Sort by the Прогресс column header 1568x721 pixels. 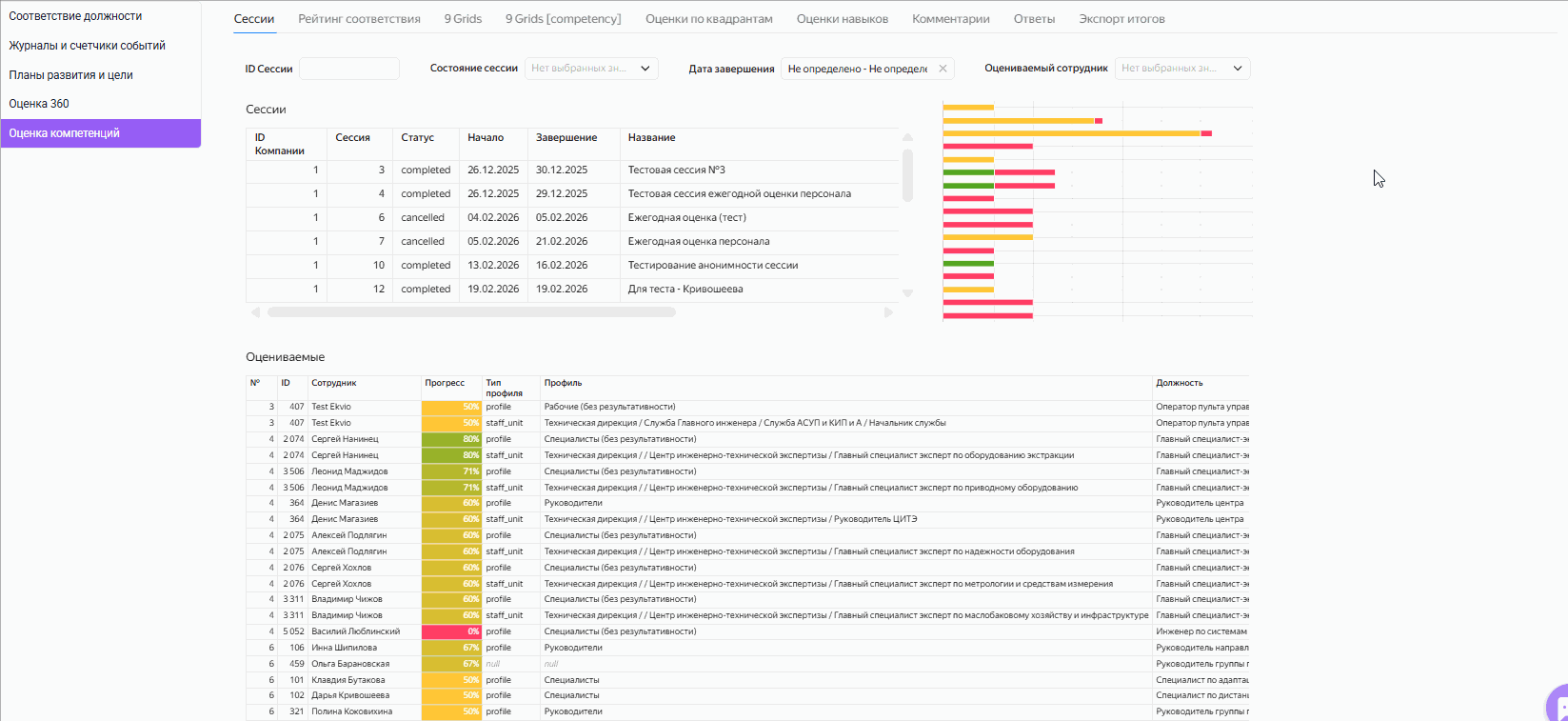click(x=445, y=383)
